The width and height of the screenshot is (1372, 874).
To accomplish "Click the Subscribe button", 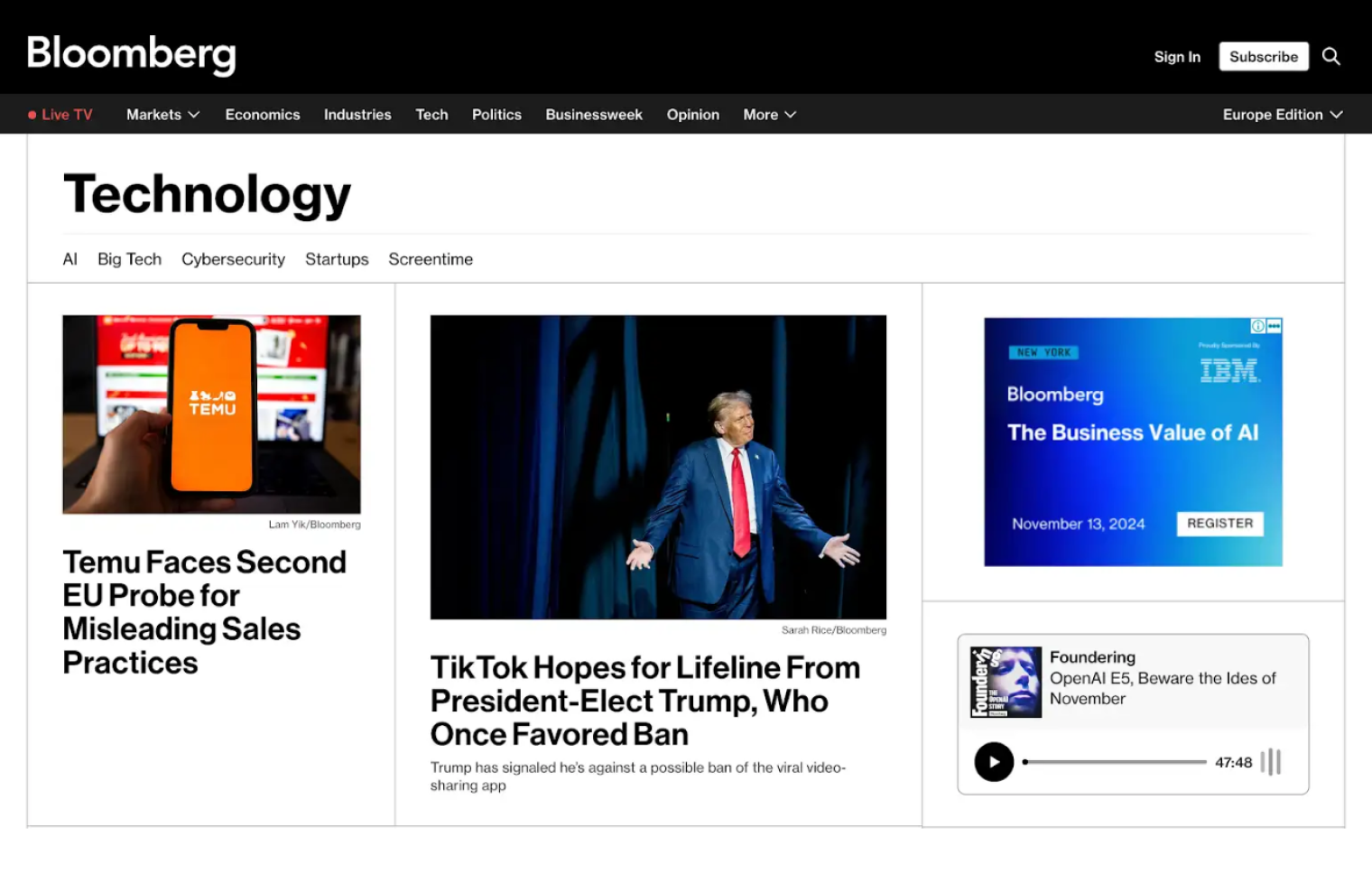I will [1263, 56].
